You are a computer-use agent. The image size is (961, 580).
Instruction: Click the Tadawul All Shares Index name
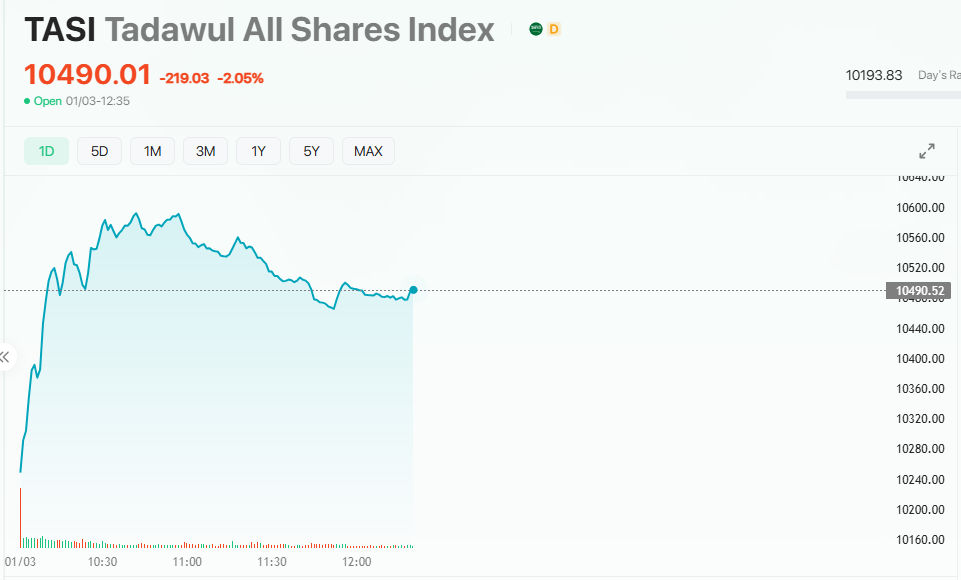pos(300,30)
